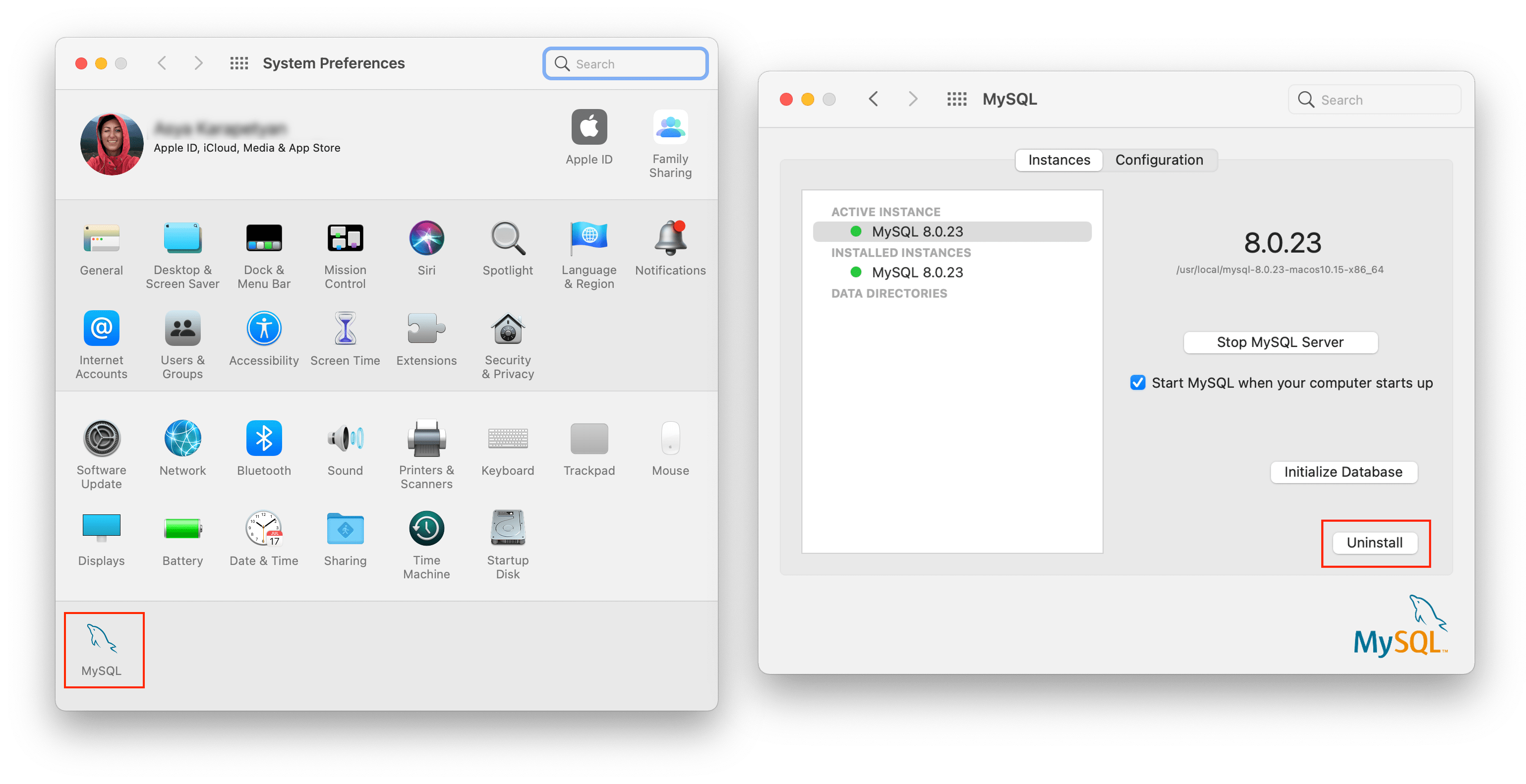Open Software Update preferences
This screenshot has height=784, width=1526.
[101, 455]
